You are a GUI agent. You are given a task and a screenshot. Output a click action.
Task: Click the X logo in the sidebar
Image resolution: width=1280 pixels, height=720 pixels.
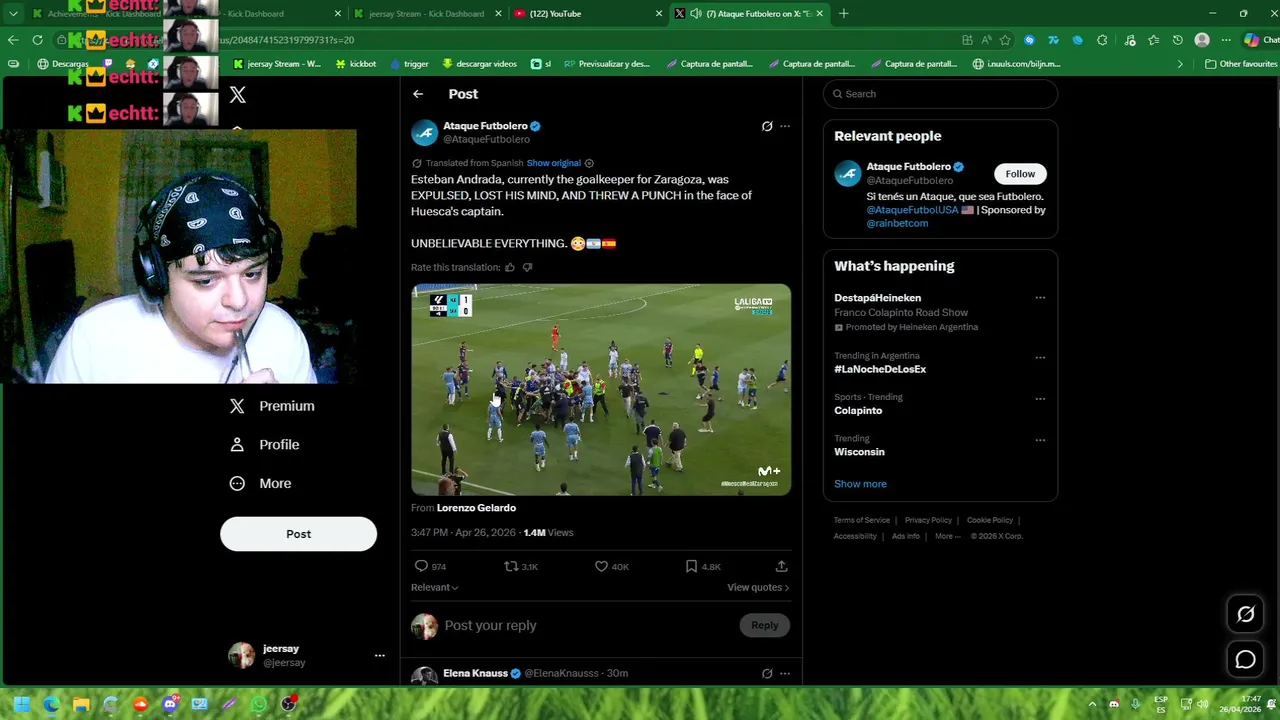point(237,95)
